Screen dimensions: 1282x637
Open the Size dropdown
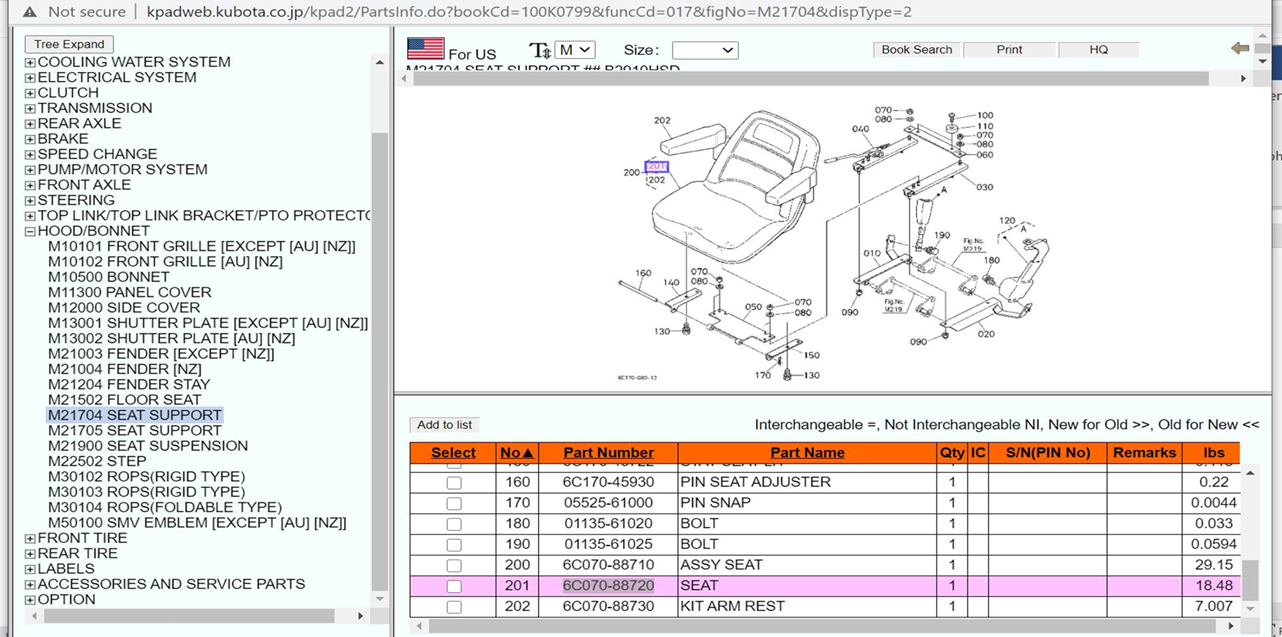705,50
